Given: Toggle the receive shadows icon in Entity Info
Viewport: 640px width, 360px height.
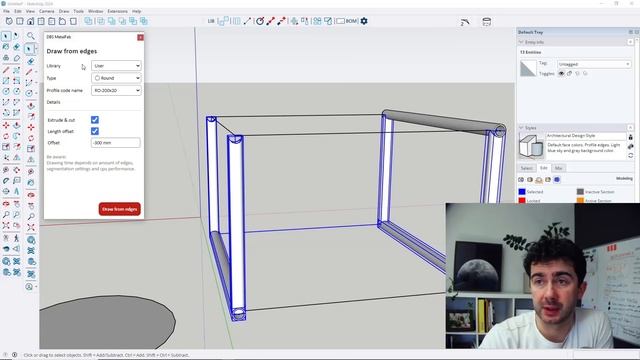Looking at the screenshot, I should pyautogui.click(x=577, y=73).
